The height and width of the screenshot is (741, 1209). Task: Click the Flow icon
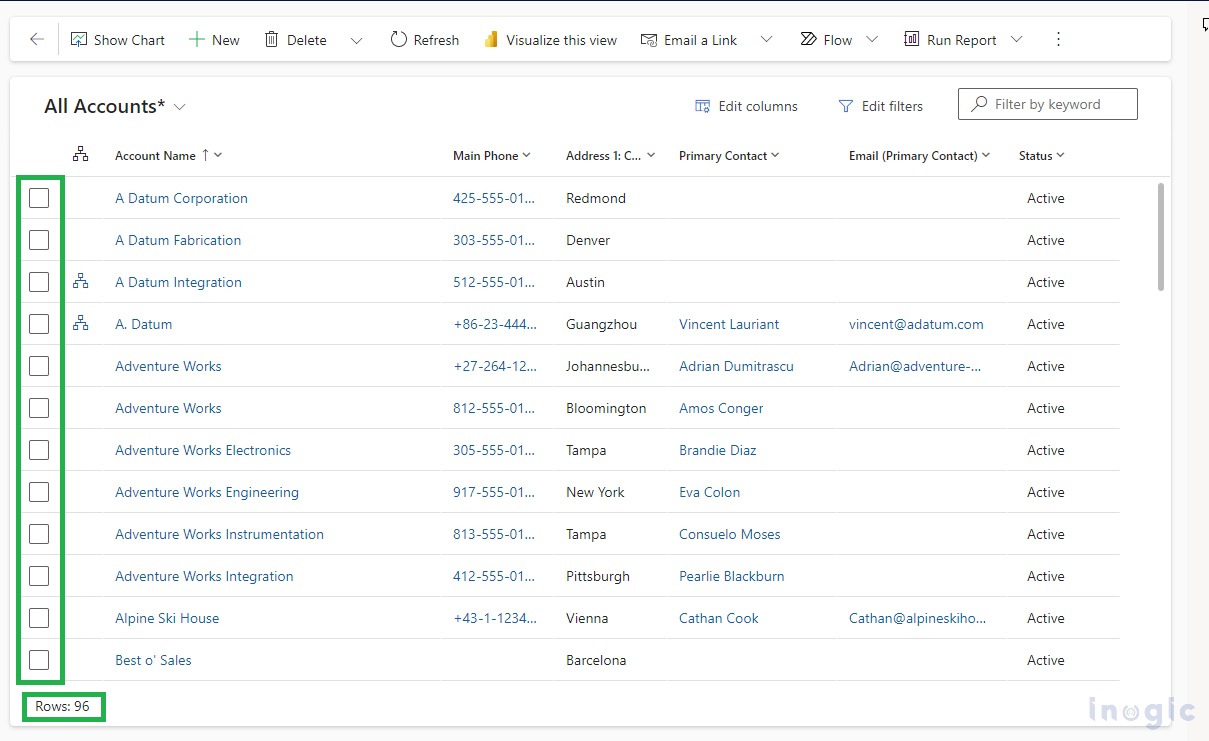(x=808, y=40)
